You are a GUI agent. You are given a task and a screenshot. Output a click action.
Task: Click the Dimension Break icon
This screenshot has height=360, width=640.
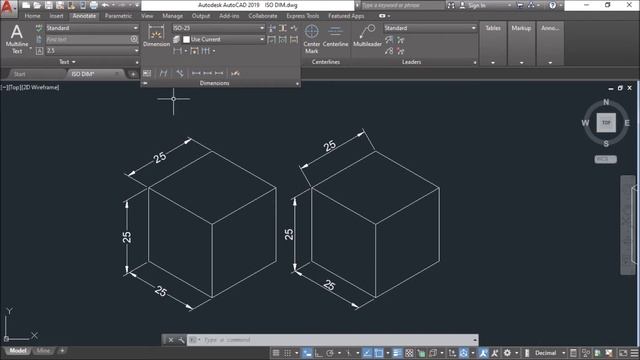point(272,28)
